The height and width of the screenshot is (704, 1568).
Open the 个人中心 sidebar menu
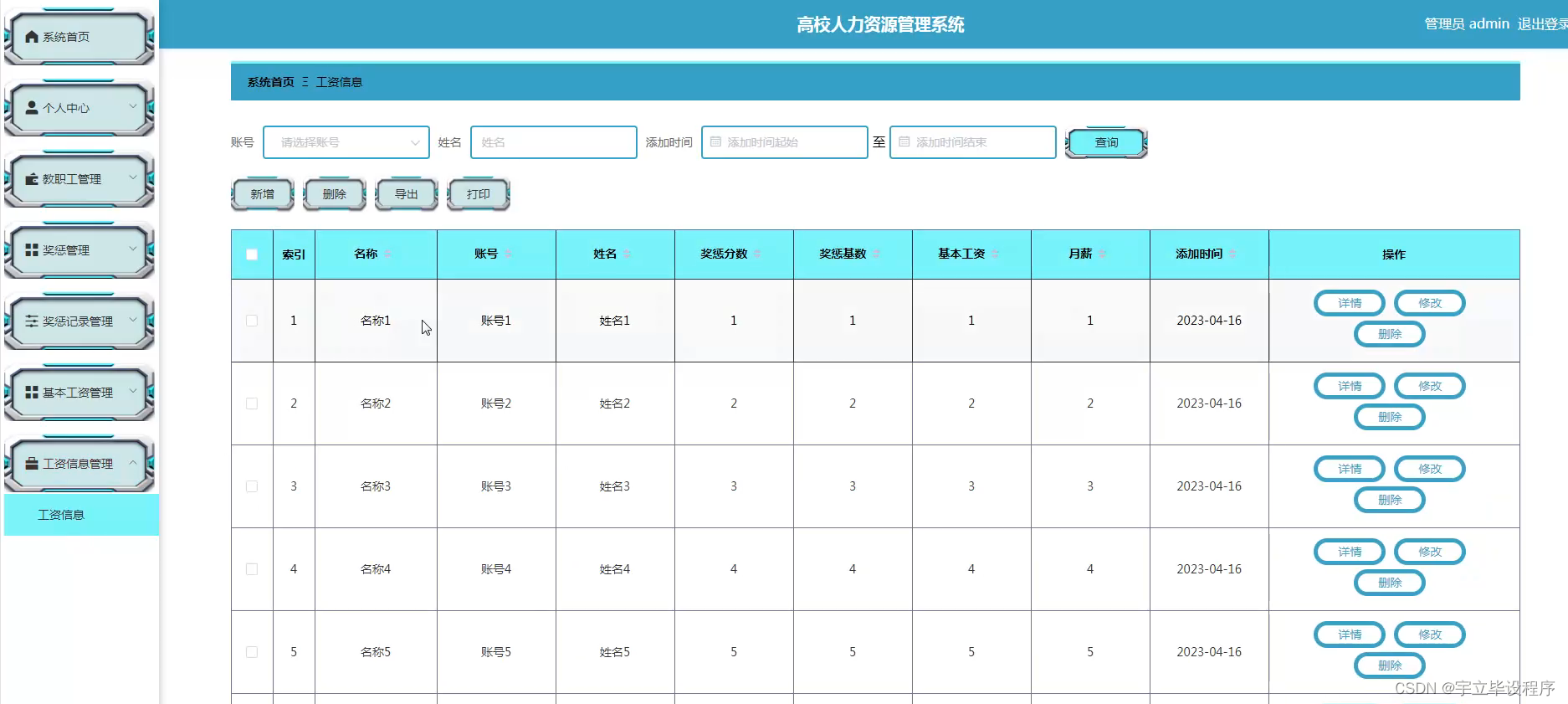[x=79, y=108]
